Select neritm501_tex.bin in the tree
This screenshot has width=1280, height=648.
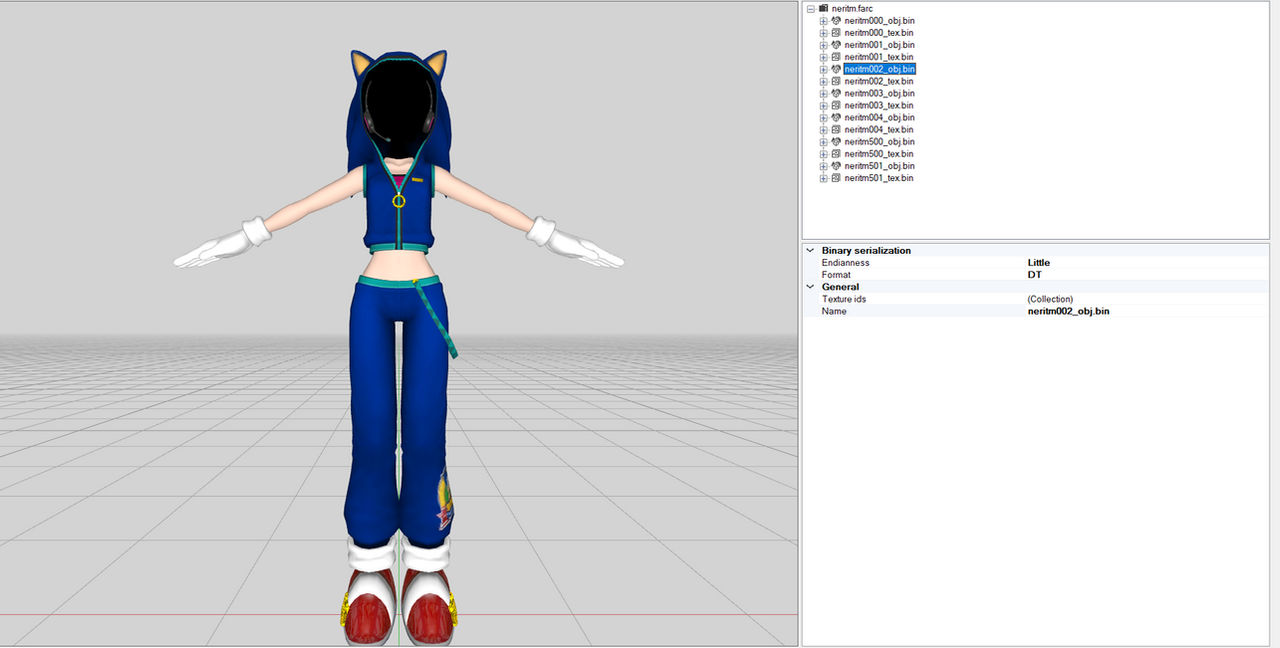878,178
